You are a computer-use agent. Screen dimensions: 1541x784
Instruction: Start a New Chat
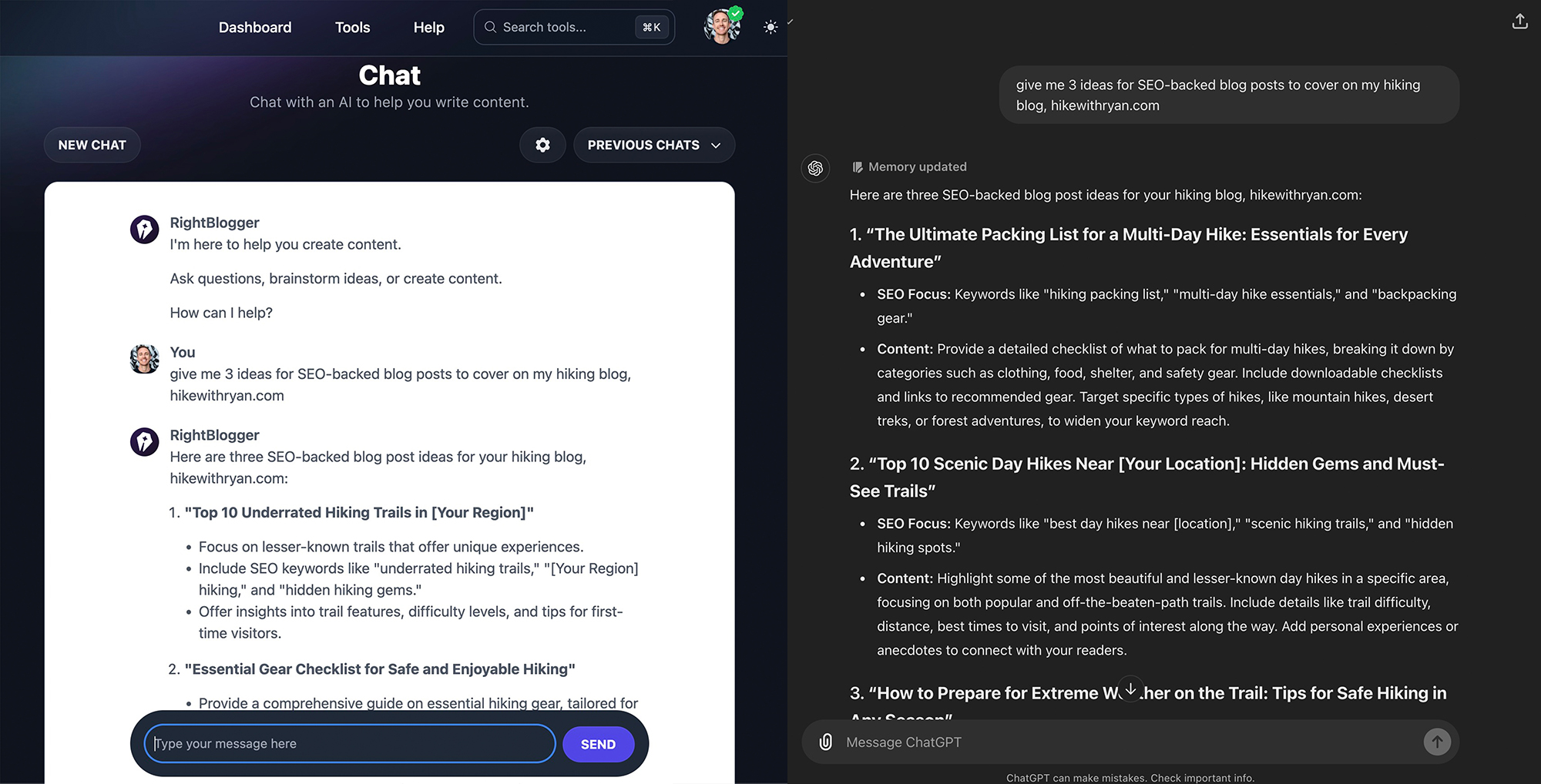coord(92,145)
